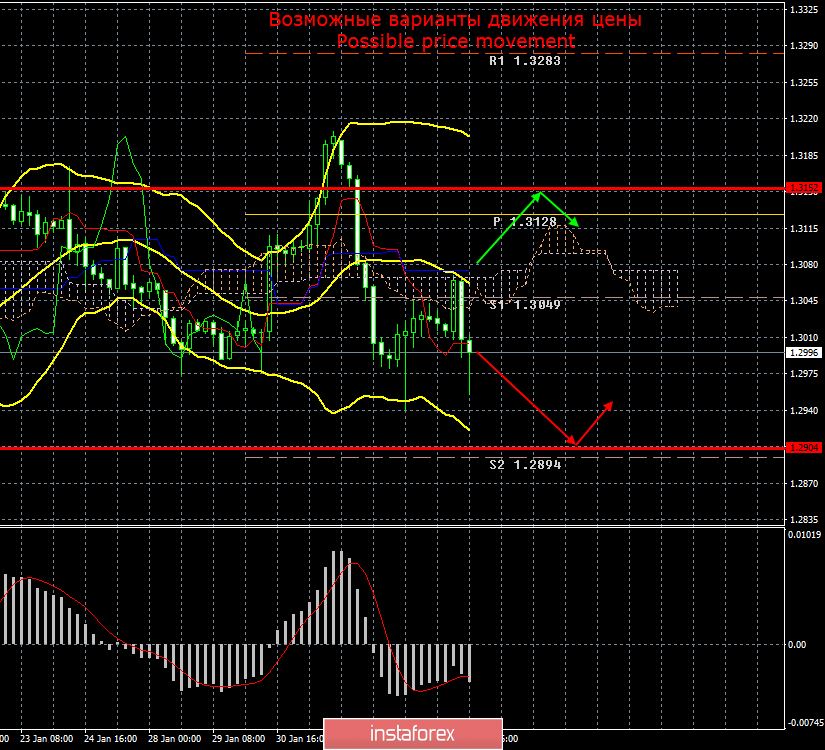Click the 29 Jan 08:00 time axis label
Screen dimensions: 825x750
coord(238,740)
